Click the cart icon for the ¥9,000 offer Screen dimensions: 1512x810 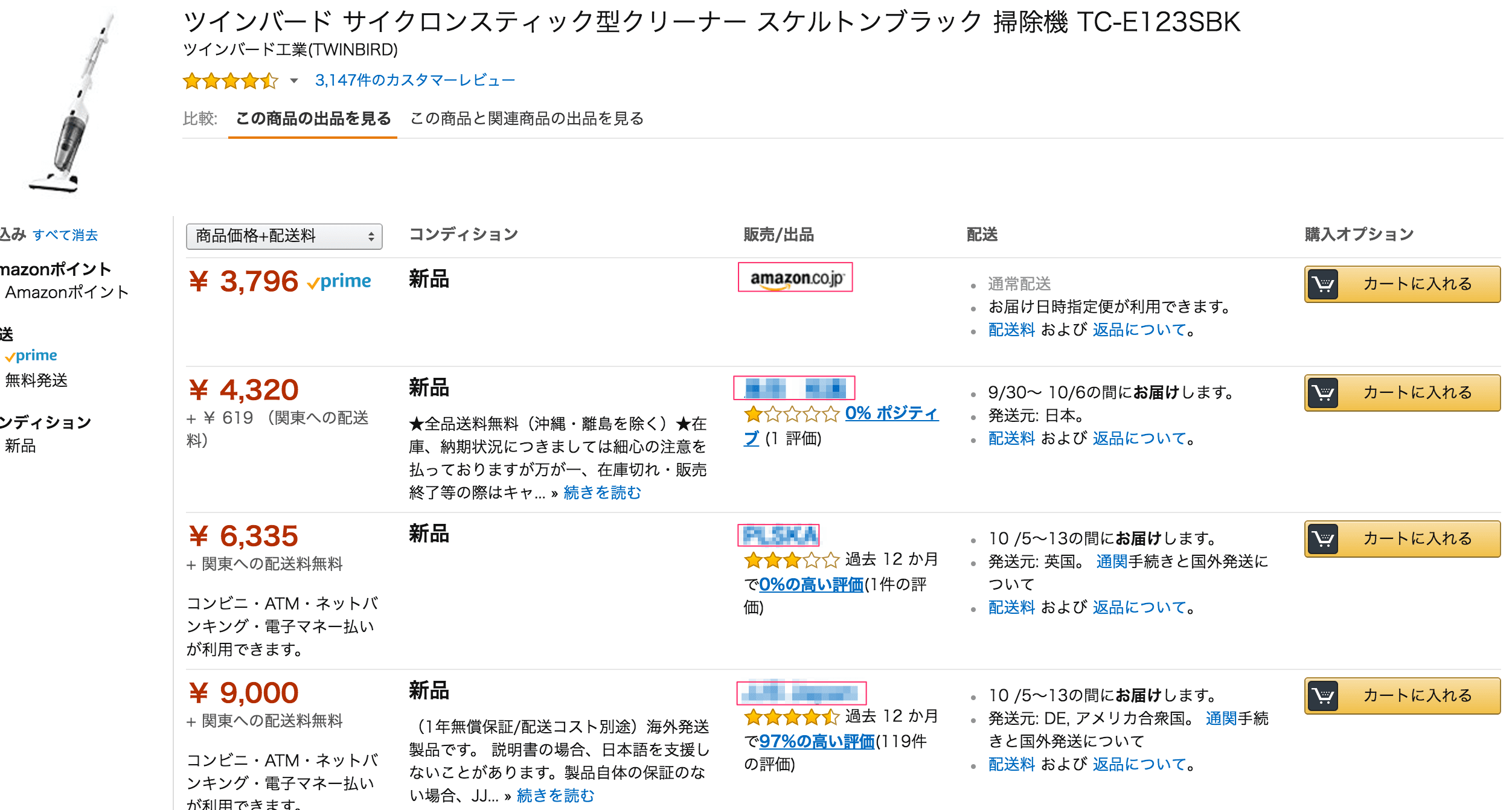coord(1323,696)
